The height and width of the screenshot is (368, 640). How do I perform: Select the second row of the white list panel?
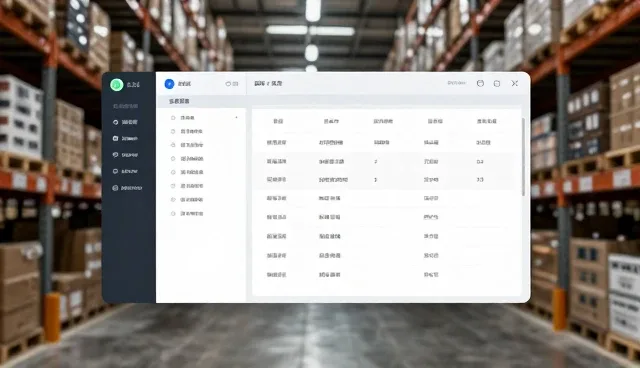click(201, 131)
